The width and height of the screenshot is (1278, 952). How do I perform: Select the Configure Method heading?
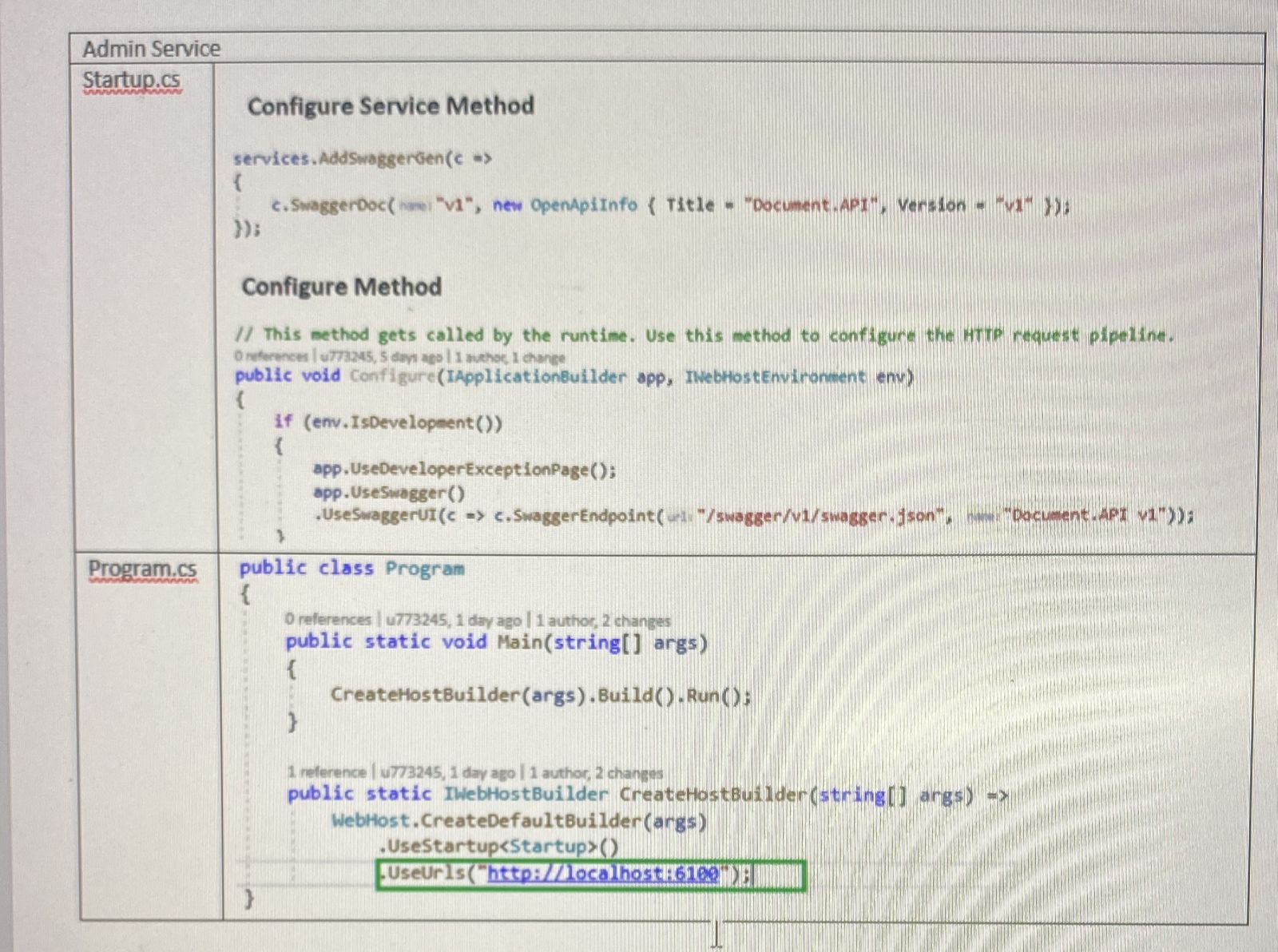coord(343,287)
